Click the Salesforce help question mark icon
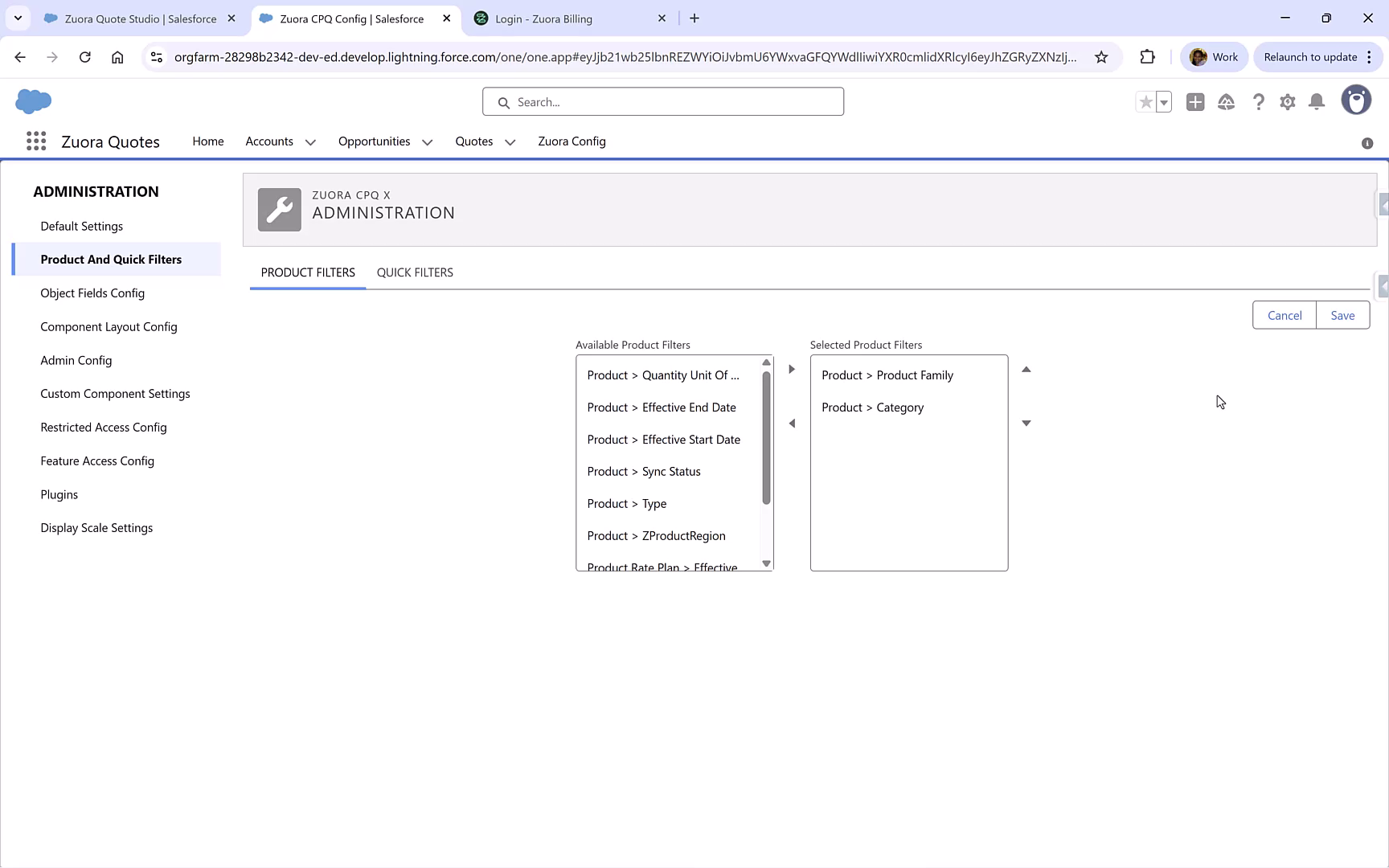 tap(1258, 102)
